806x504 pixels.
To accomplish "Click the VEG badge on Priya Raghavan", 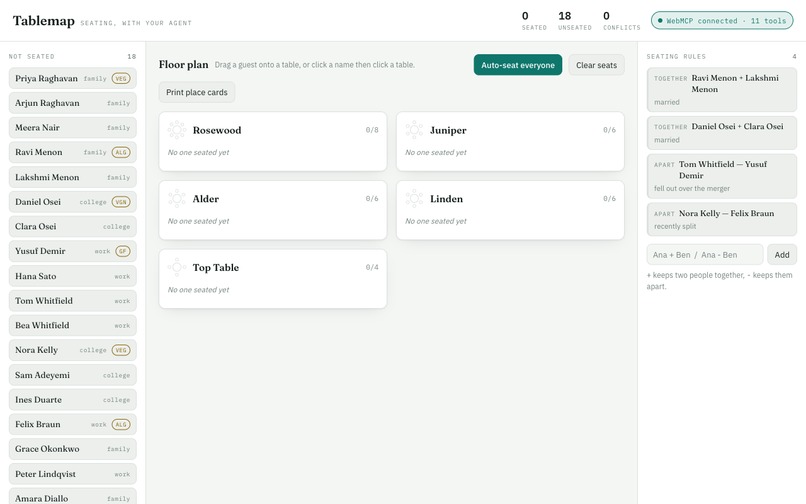I will pos(121,79).
